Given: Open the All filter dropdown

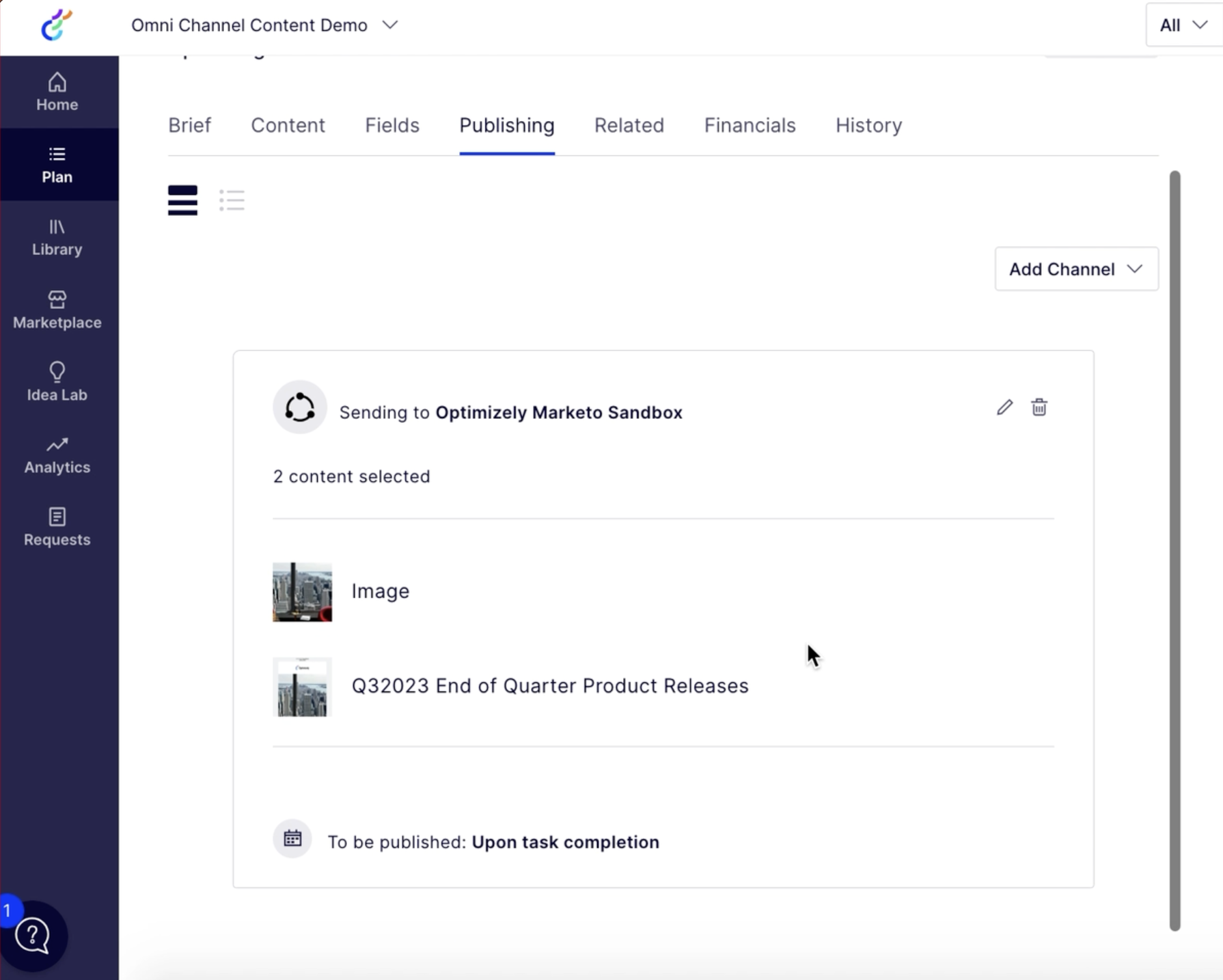Looking at the screenshot, I should pyautogui.click(x=1183, y=25).
